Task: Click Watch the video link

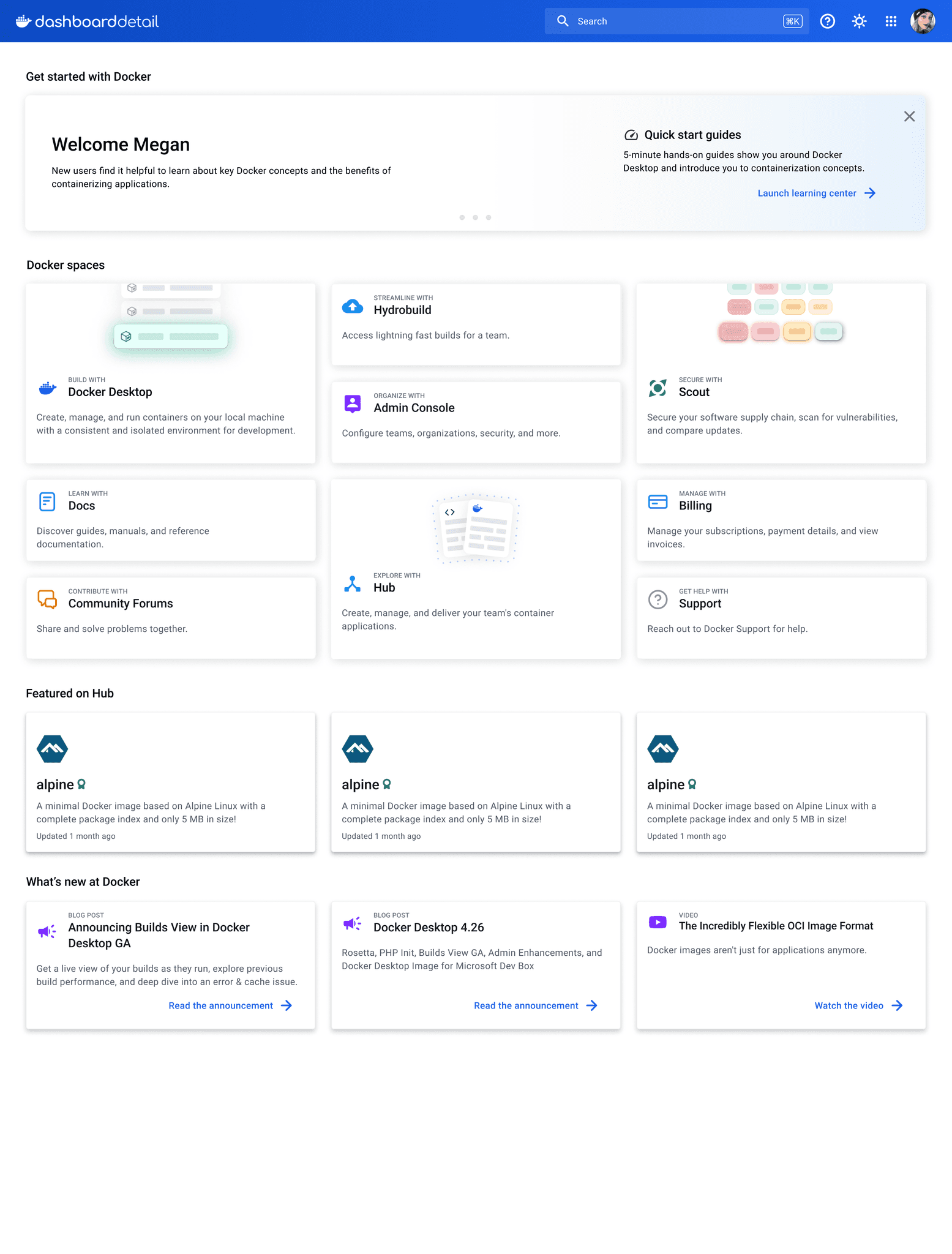Action: click(849, 1005)
